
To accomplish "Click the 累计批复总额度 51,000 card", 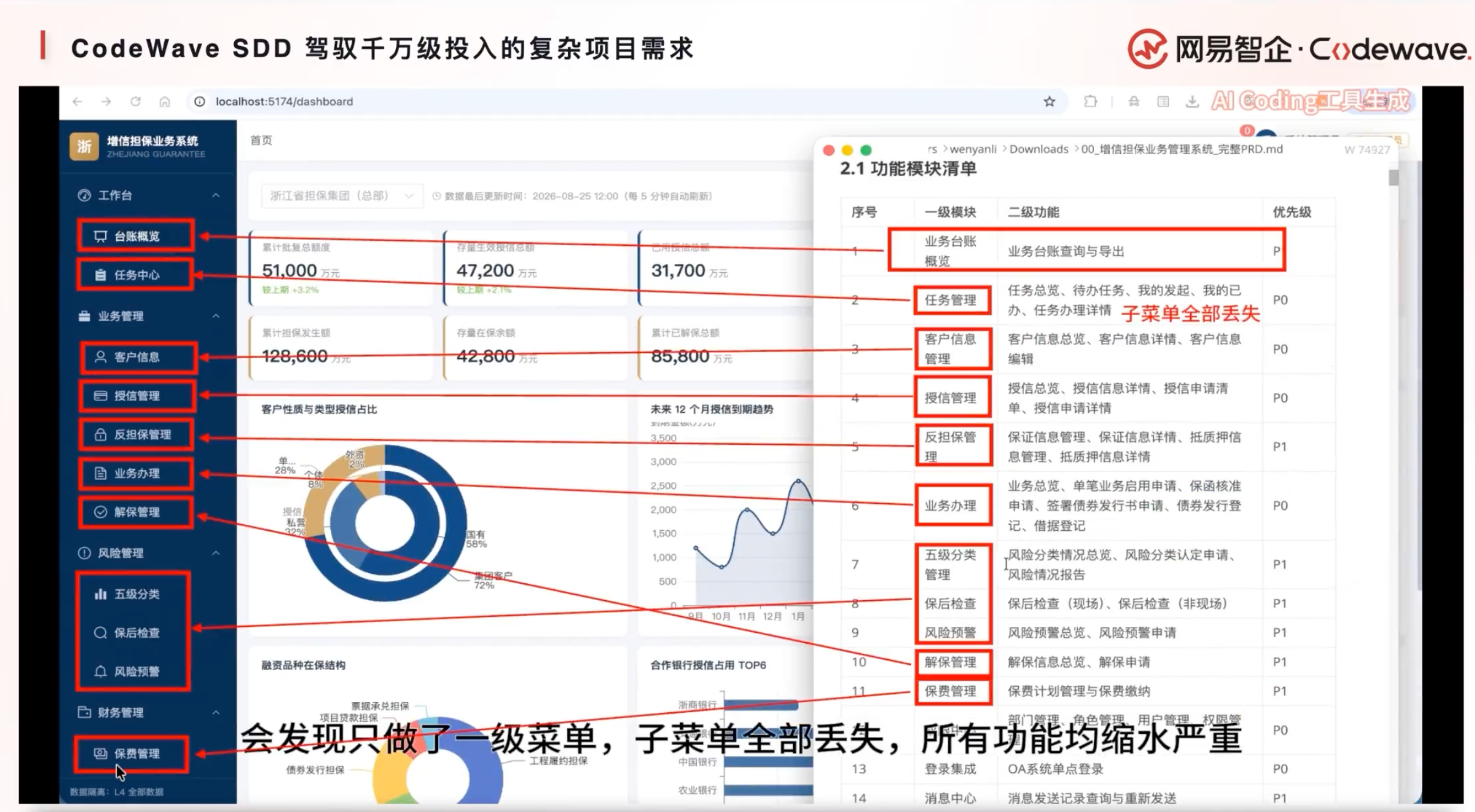I will click(341, 268).
